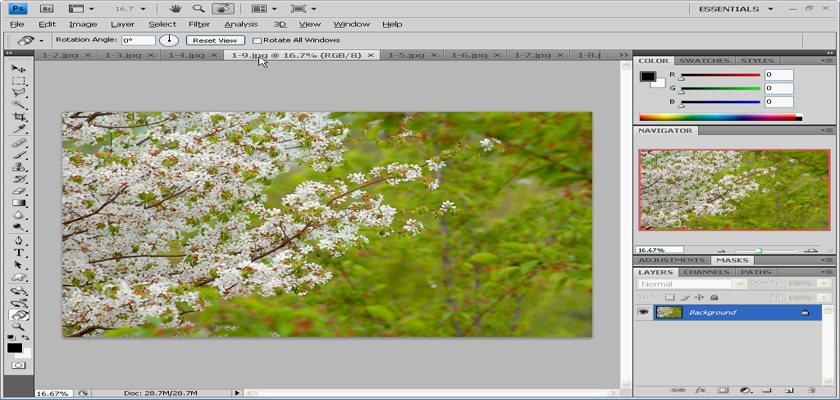Viewport: 840px width, 400px height.
Task: Create a new layer button
Action: click(x=789, y=390)
